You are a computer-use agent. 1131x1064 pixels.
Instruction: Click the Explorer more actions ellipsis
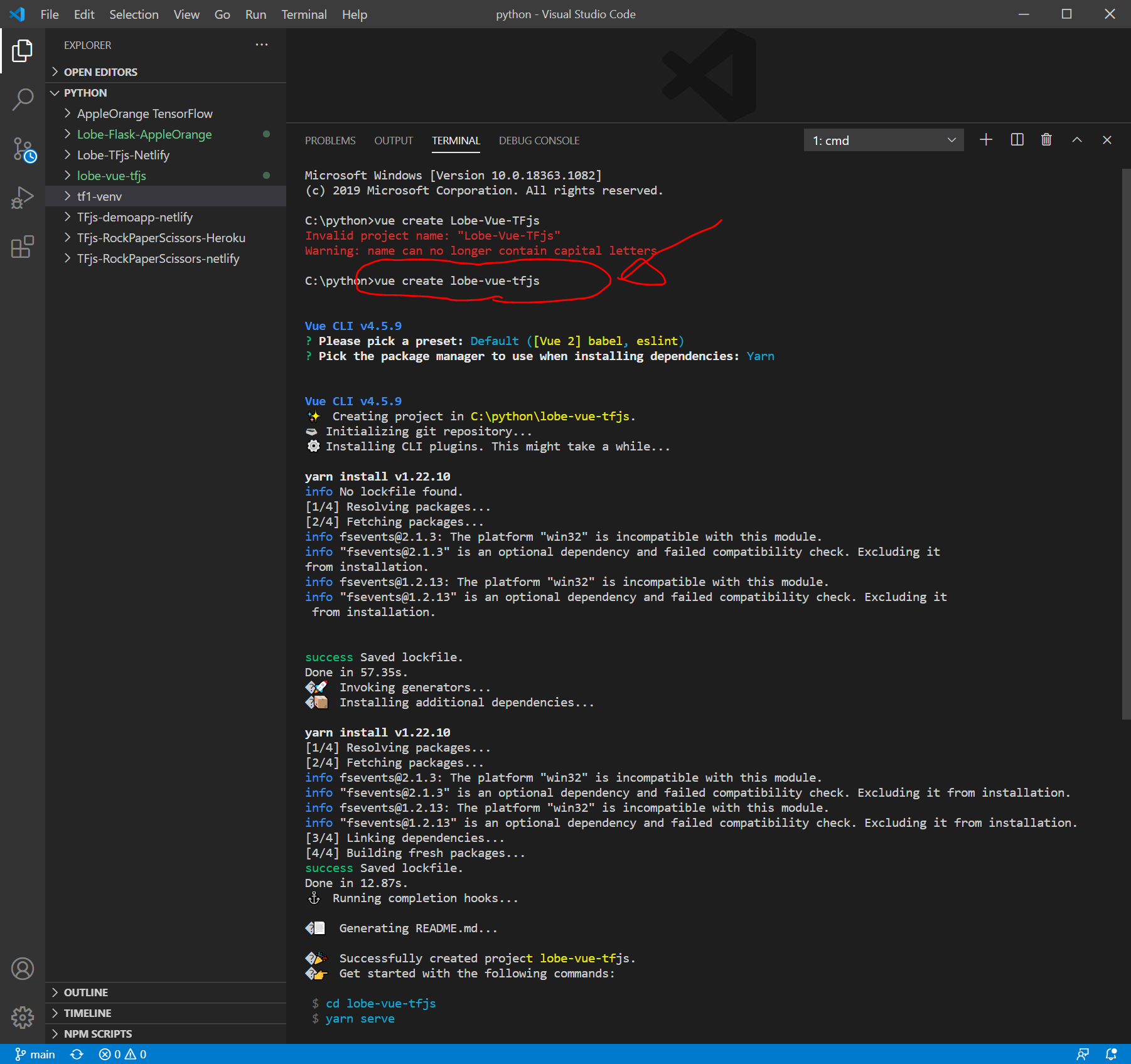tap(262, 45)
